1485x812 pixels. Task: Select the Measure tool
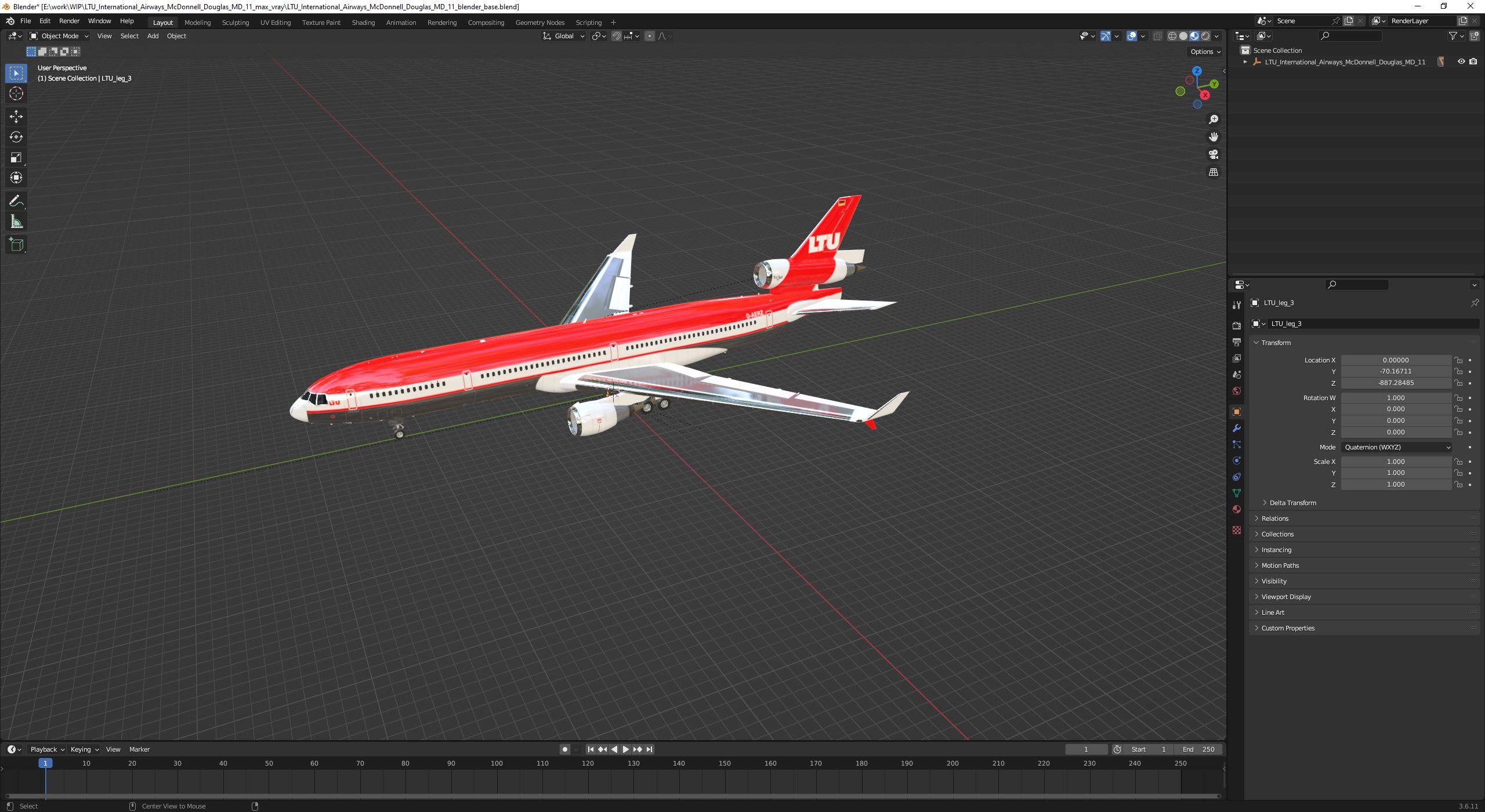[x=16, y=222]
